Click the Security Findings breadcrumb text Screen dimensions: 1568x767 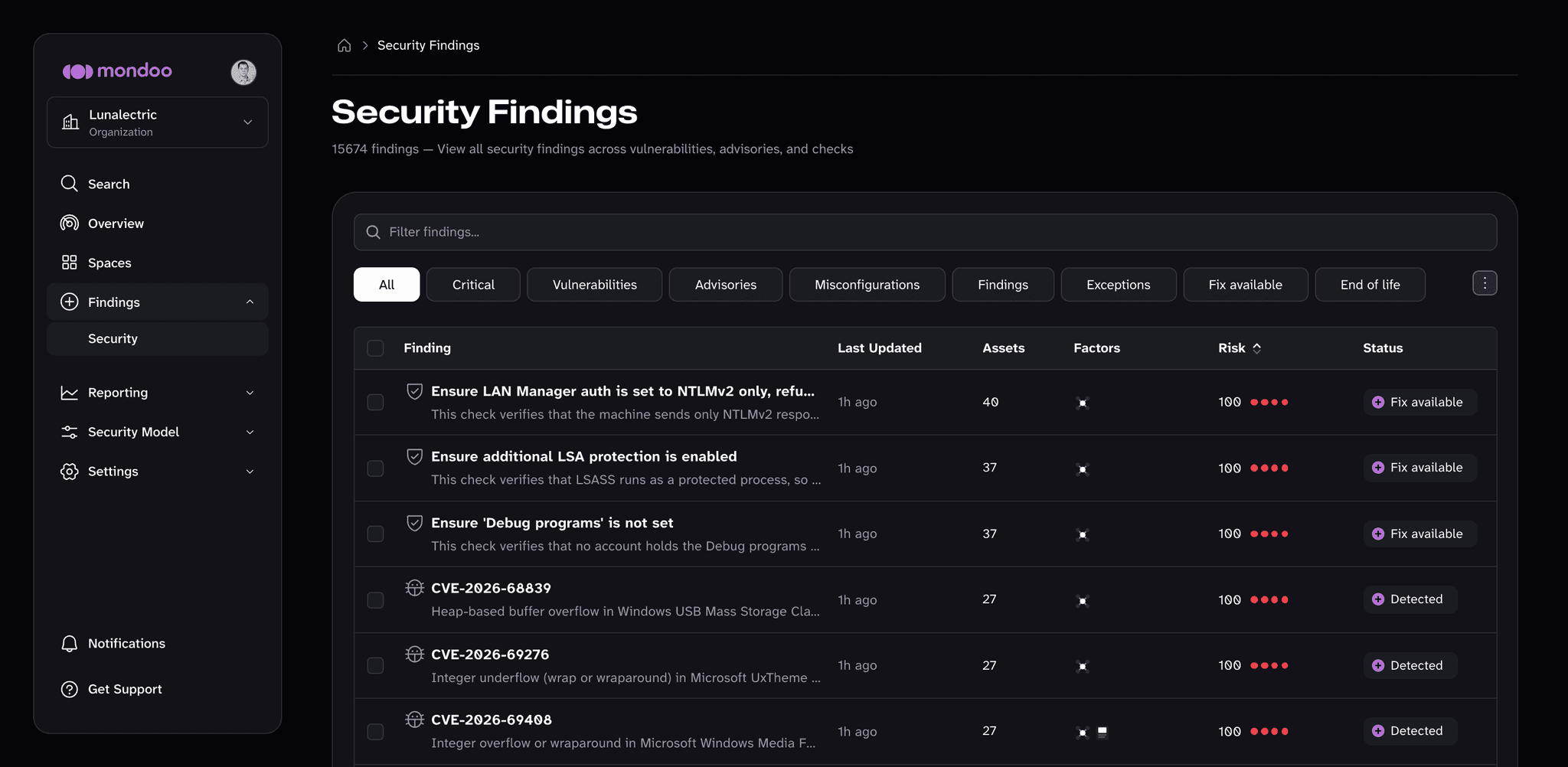429,45
